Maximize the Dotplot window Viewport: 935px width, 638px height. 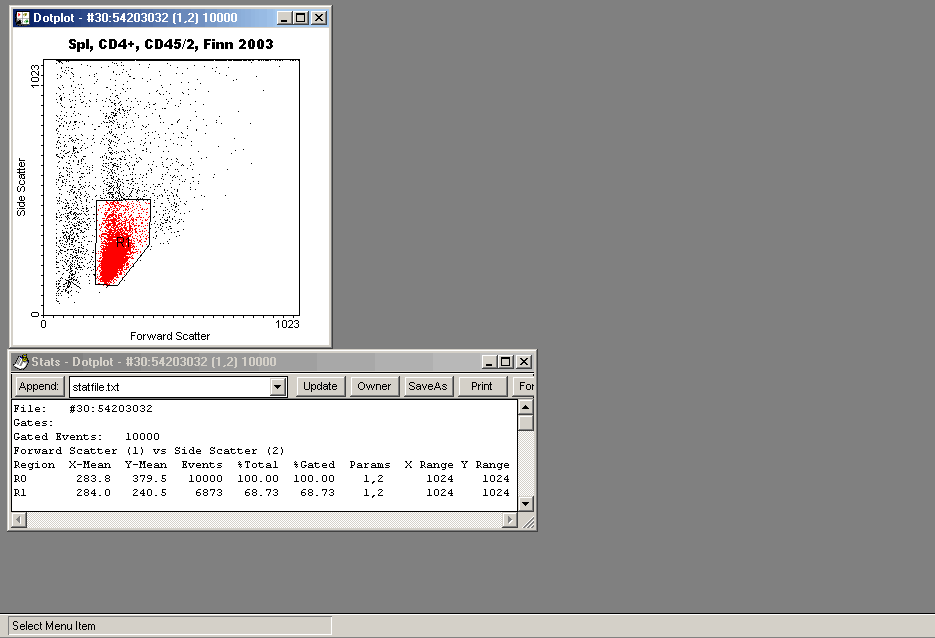coord(302,18)
